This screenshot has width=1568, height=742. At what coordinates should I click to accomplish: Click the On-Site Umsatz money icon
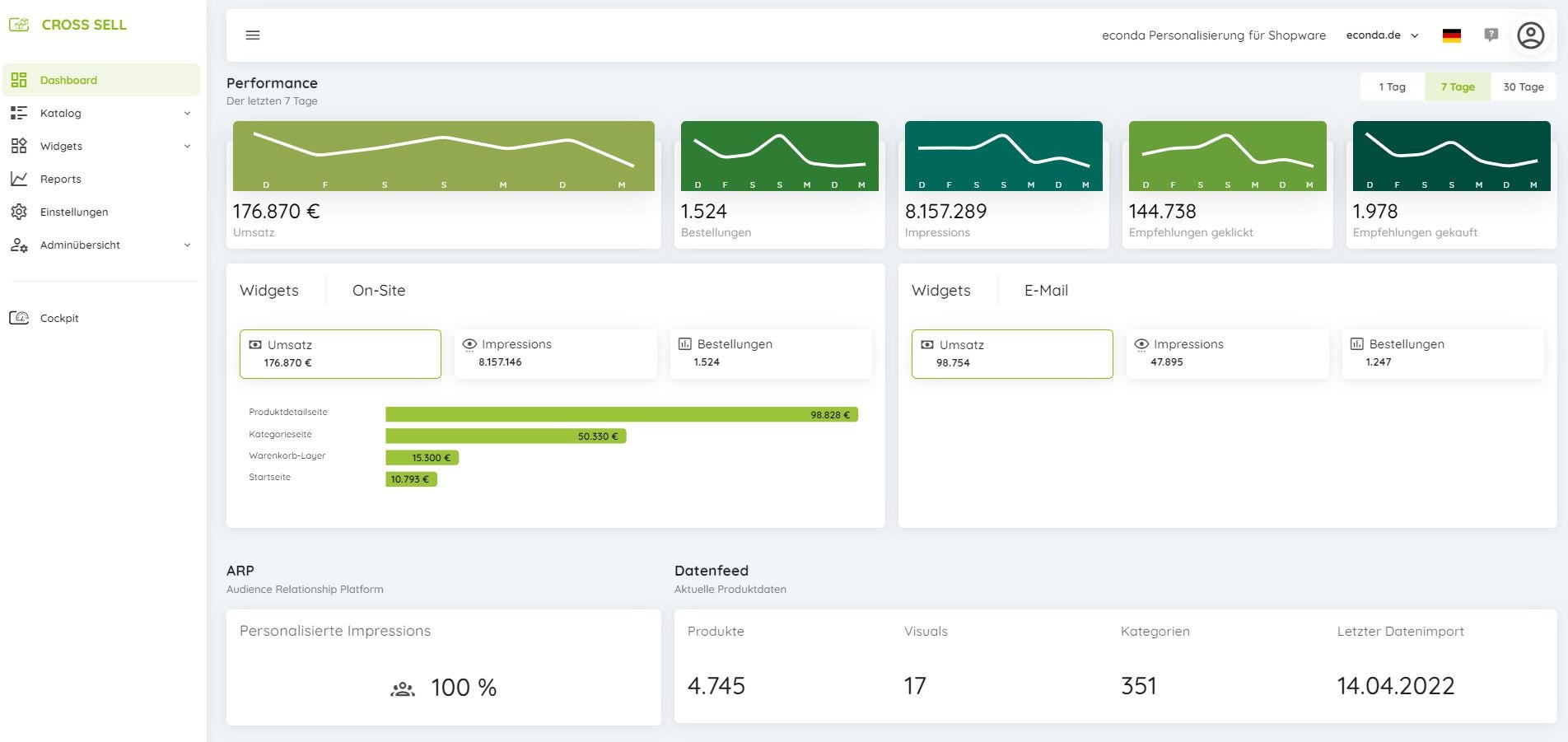click(x=255, y=345)
